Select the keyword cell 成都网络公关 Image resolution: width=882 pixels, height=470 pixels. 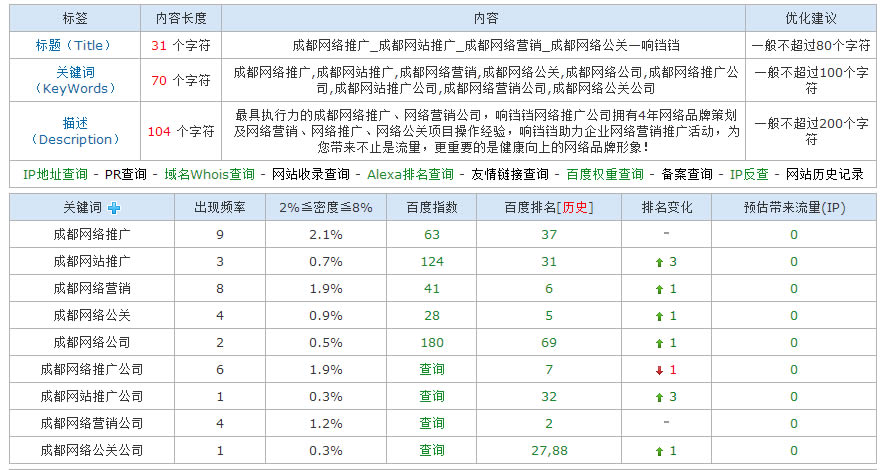pyautogui.click(x=92, y=315)
